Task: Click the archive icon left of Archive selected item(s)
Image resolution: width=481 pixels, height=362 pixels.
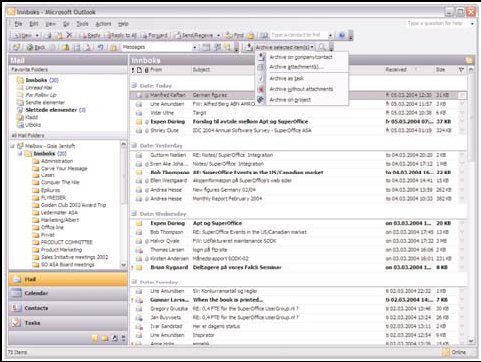Action: pyautogui.click(x=249, y=47)
